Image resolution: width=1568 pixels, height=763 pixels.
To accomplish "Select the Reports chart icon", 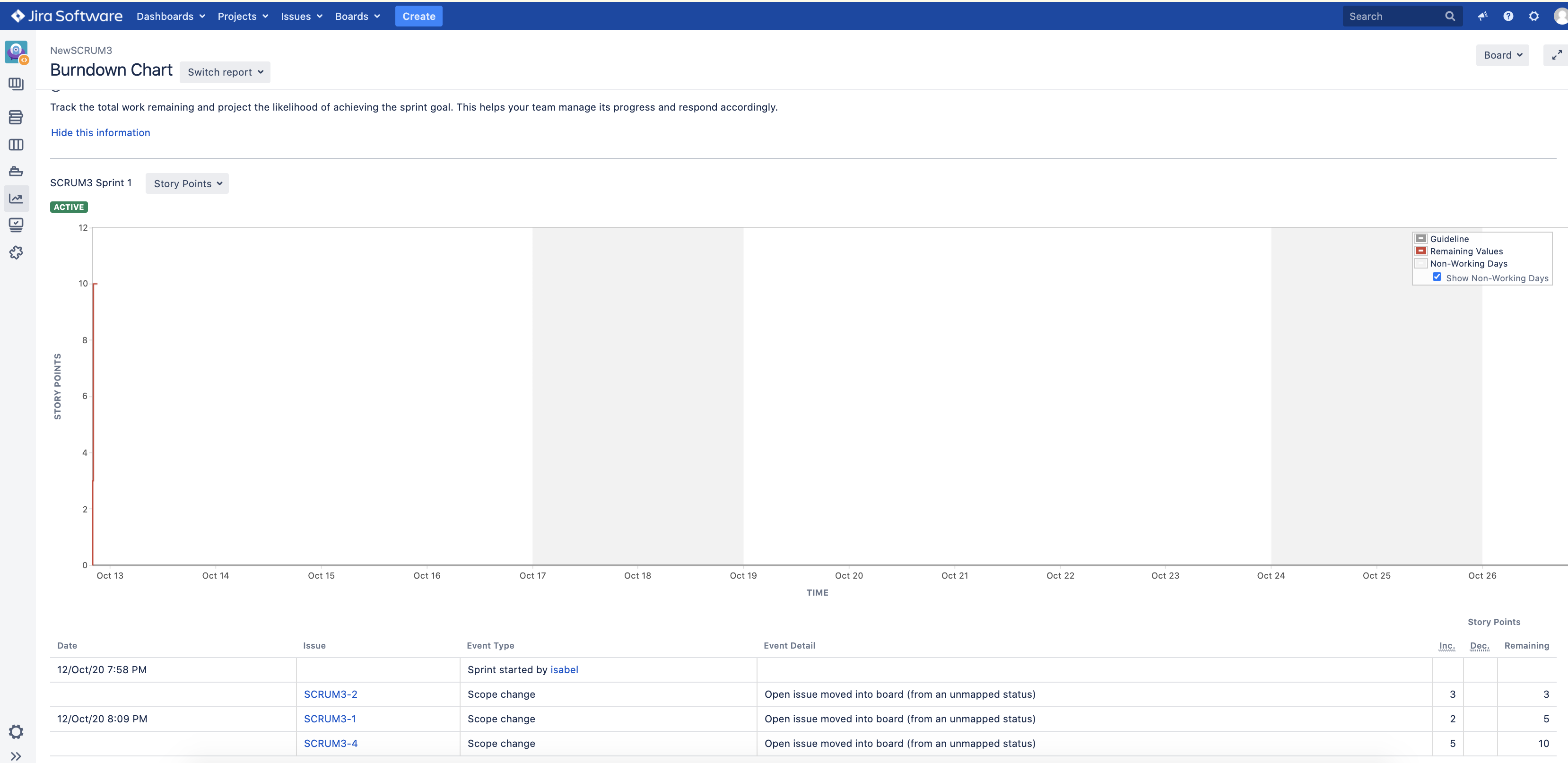I will click(x=16, y=199).
